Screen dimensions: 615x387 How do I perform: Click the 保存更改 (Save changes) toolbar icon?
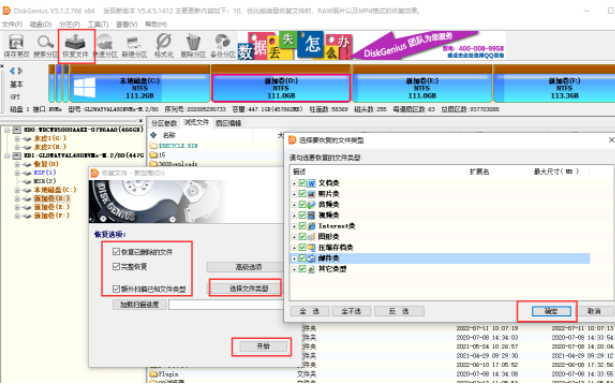click(x=16, y=42)
